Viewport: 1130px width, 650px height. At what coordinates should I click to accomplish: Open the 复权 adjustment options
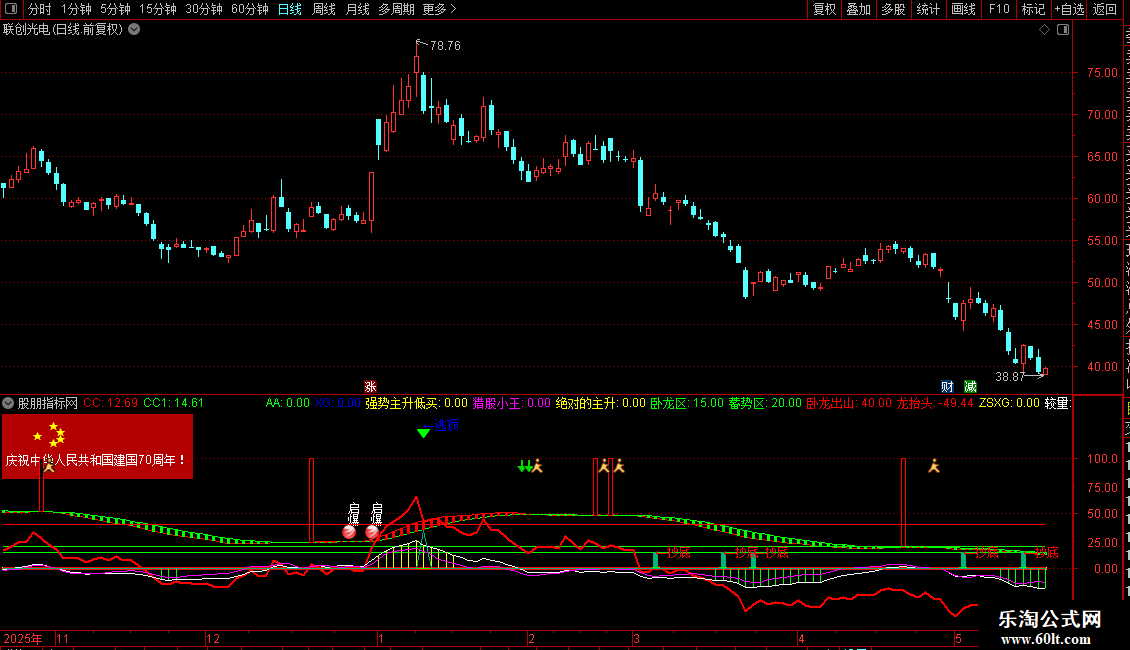pyautogui.click(x=824, y=9)
